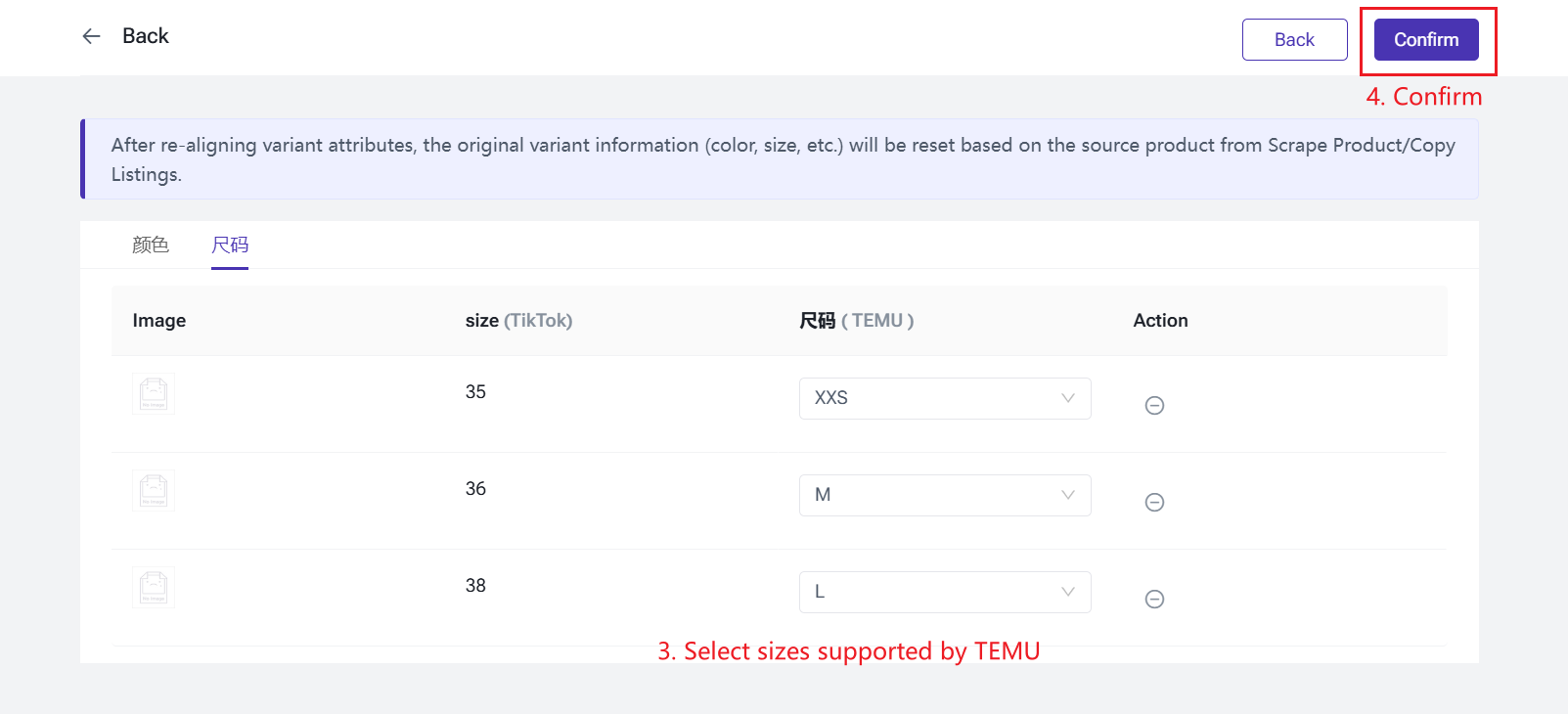Switch to the 颜色 tab
The image size is (1568, 714).
point(151,245)
